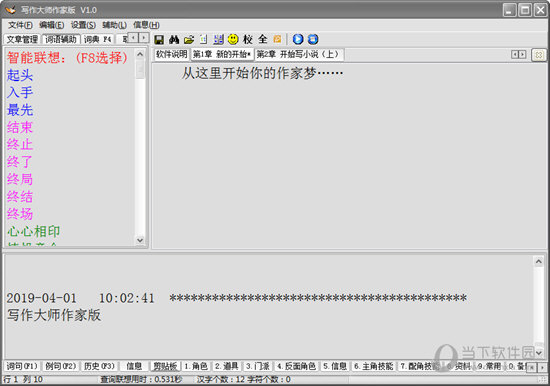Select the 信息 bottom tab
550x386 pixels.
(134, 366)
